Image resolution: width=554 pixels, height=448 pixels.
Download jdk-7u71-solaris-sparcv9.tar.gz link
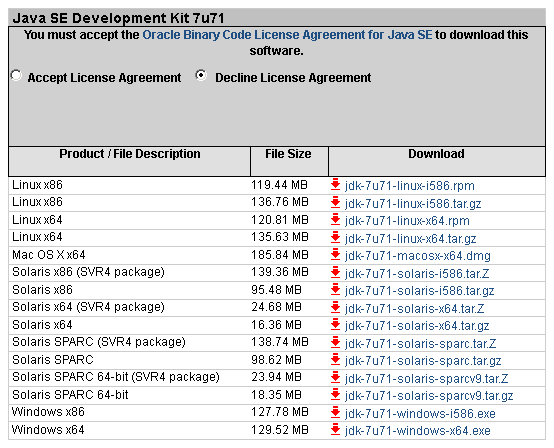429,396
